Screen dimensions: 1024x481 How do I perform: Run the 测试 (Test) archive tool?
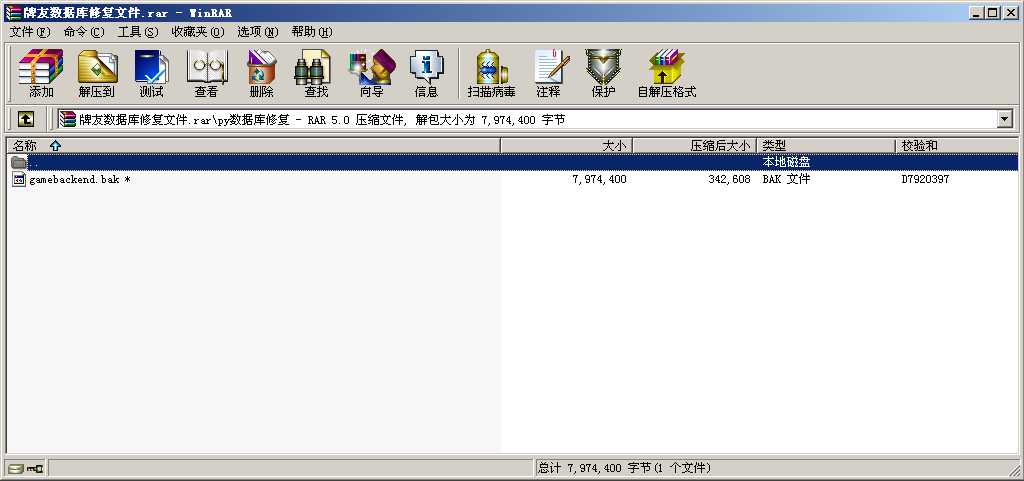[x=152, y=73]
